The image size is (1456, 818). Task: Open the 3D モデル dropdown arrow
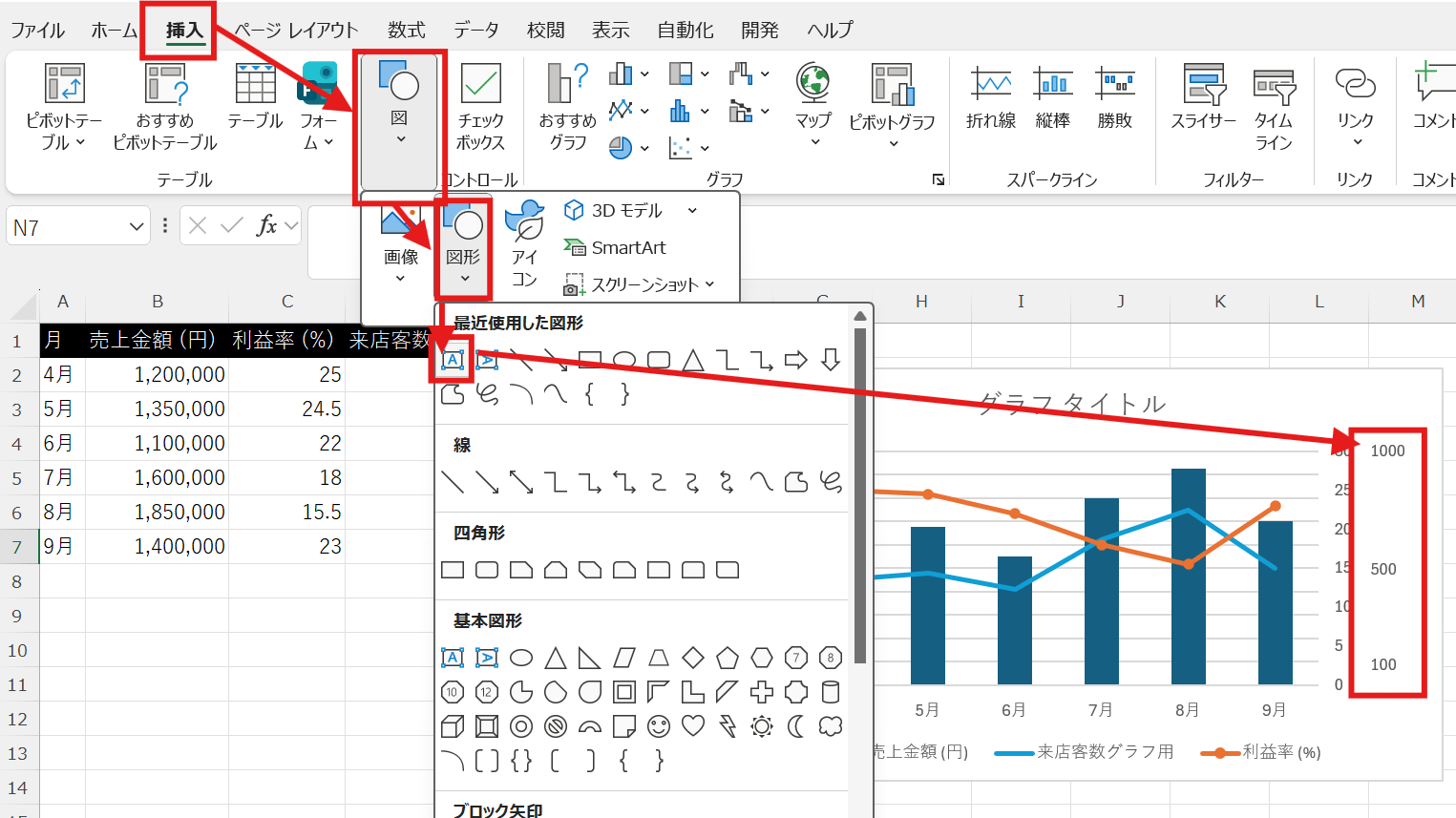(692, 211)
